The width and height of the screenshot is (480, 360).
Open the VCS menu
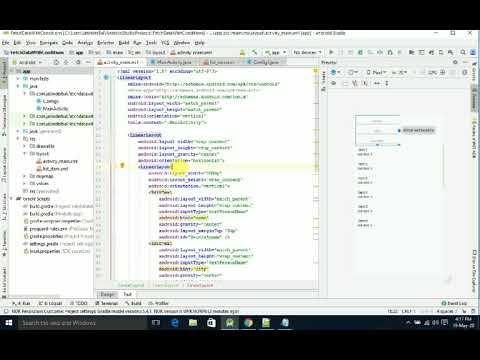[165, 43]
